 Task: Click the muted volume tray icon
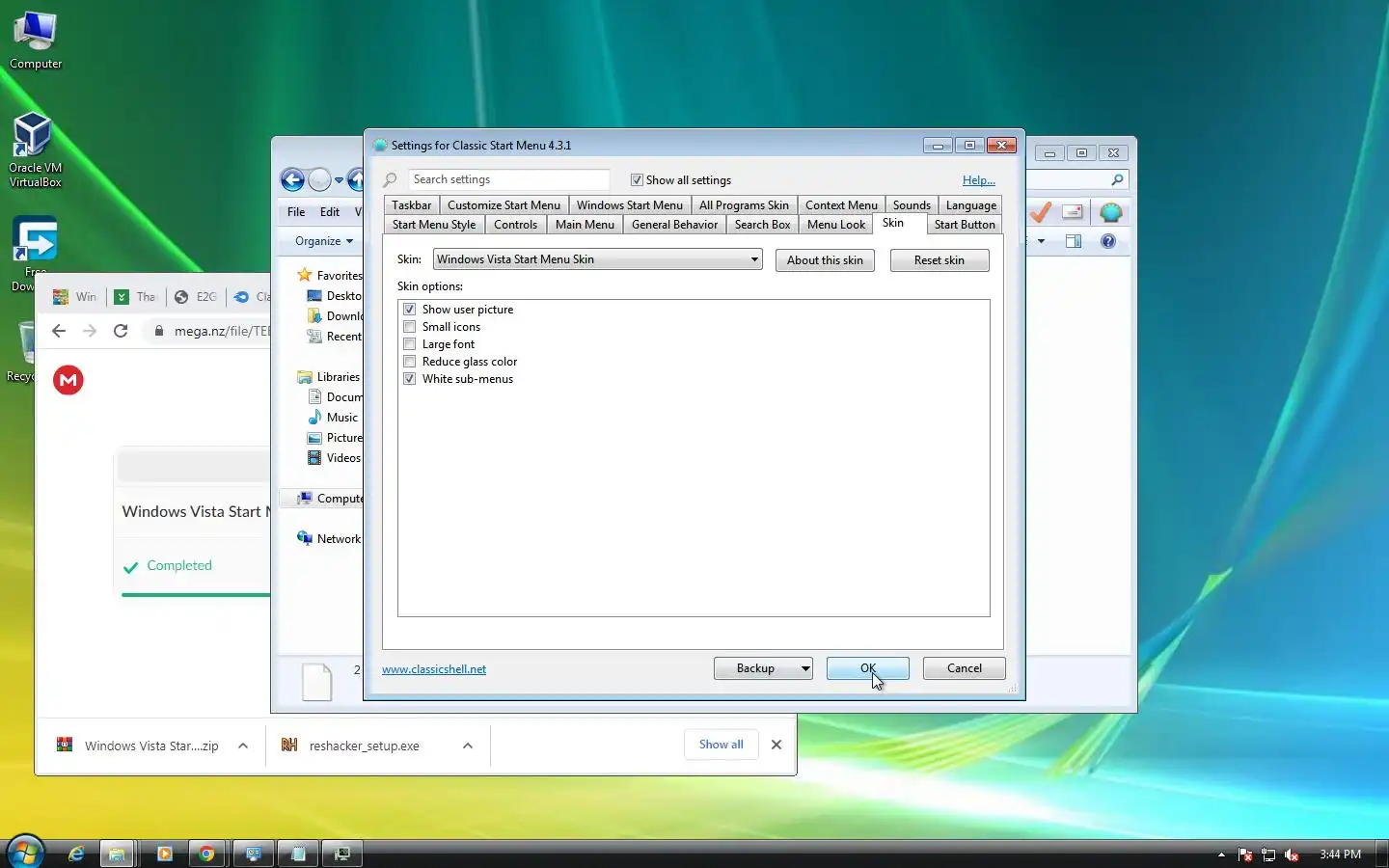pyautogui.click(x=1292, y=854)
